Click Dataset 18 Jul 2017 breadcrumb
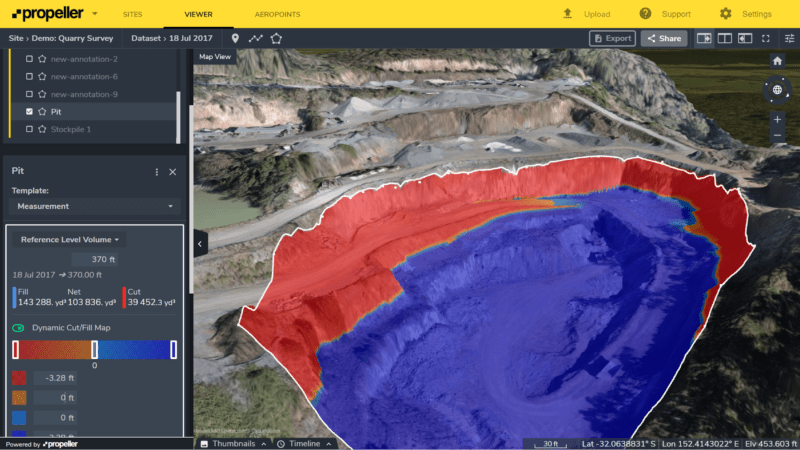Viewport: 800px width, 450px height. [x=172, y=38]
